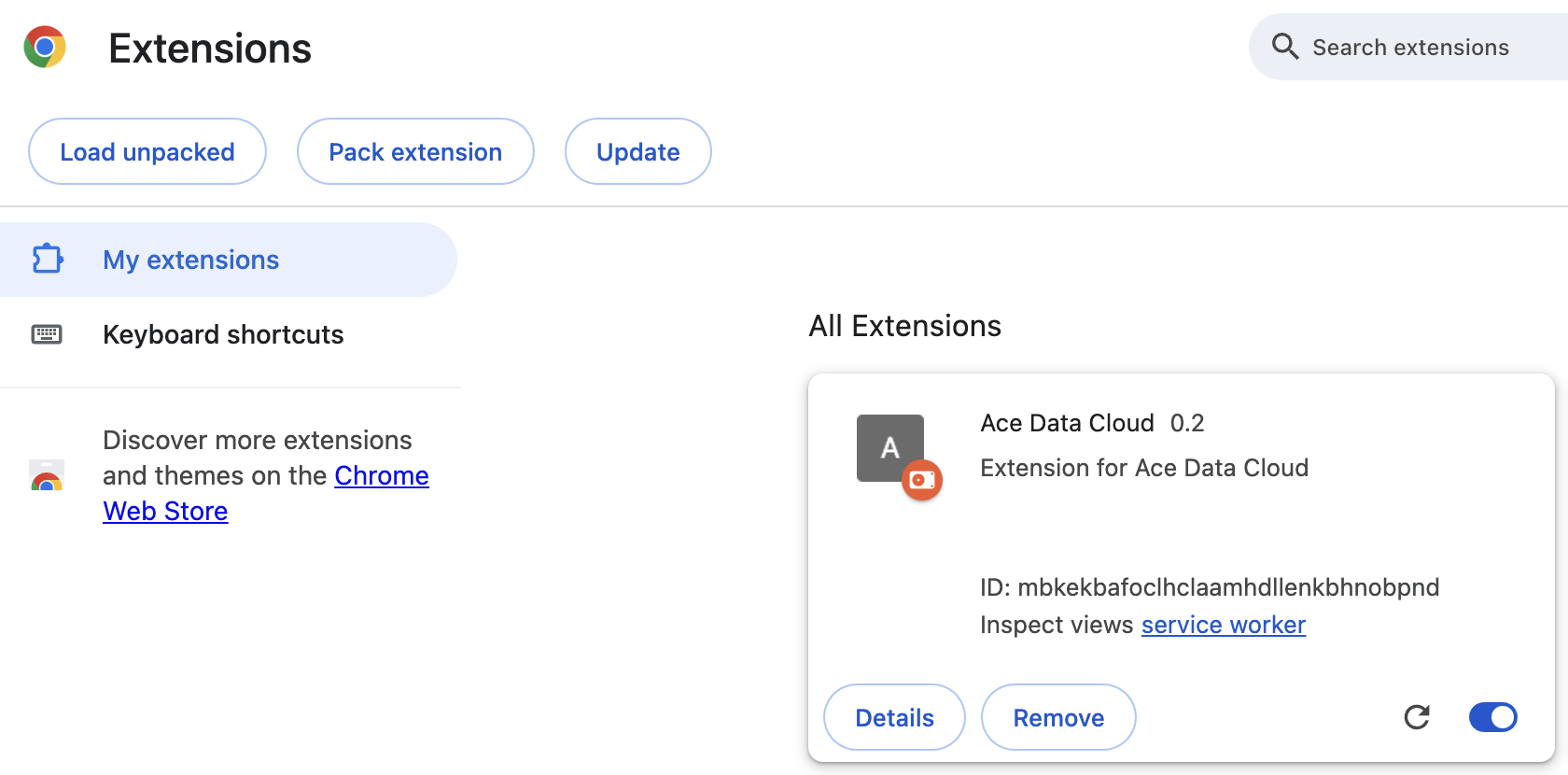Focus the Search extensions field
This screenshot has width=1568, height=775.
pyautogui.click(x=1419, y=48)
